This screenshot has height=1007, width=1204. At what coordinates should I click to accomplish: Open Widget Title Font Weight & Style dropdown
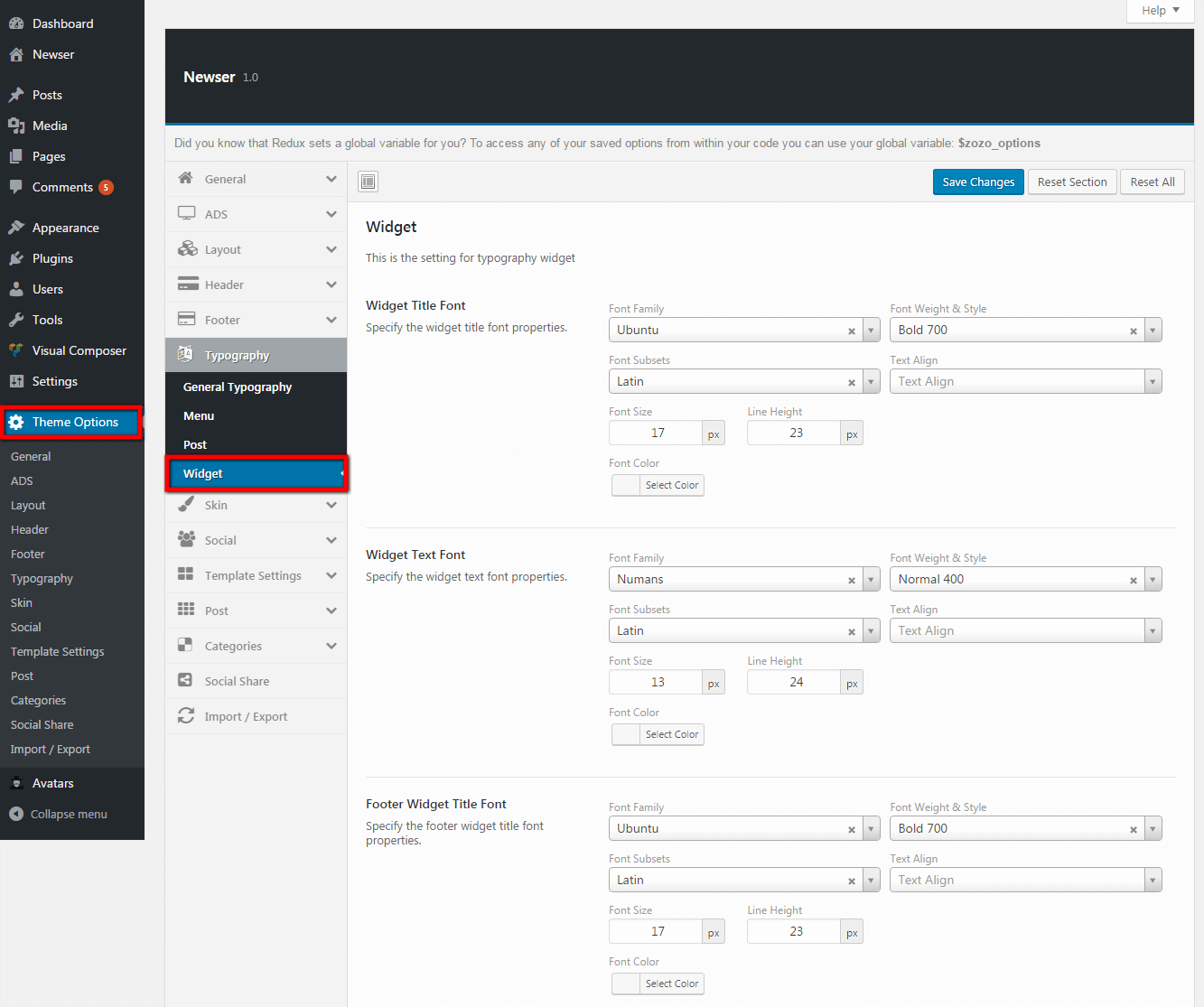pos(1153,331)
